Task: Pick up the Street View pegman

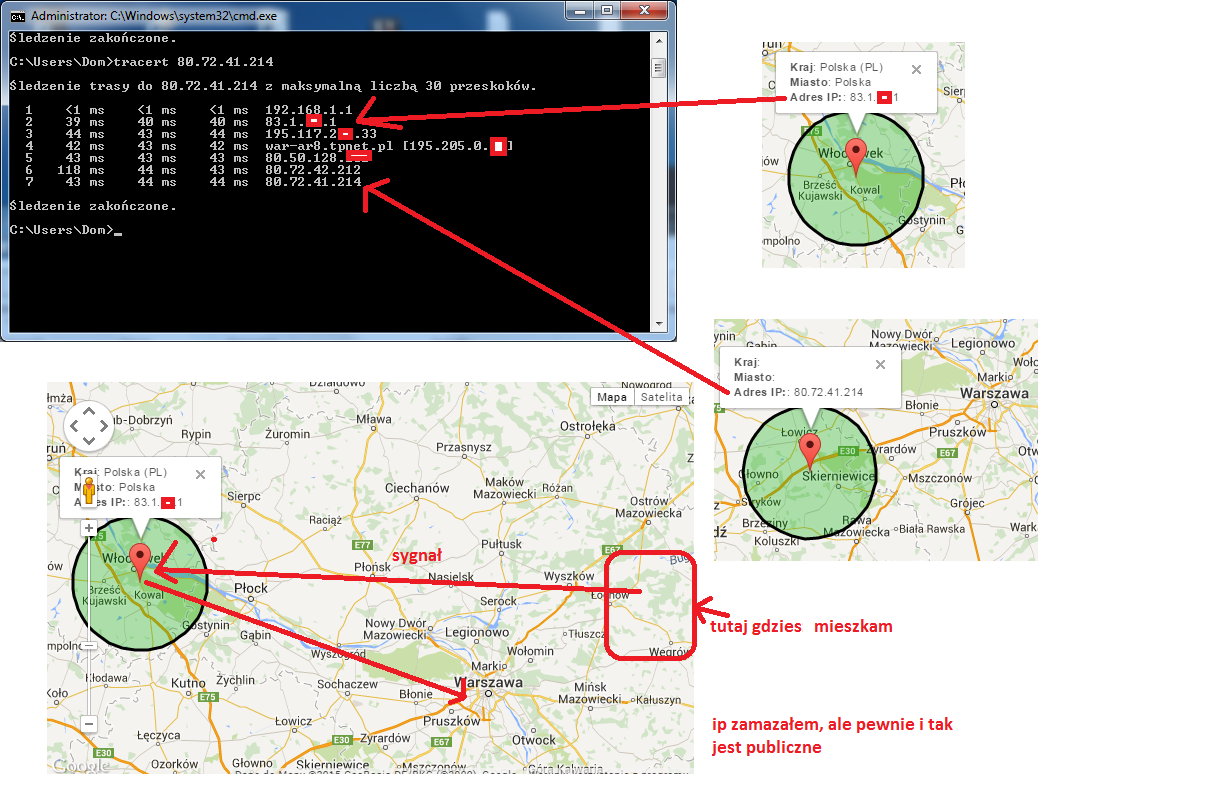Action: (x=89, y=492)
